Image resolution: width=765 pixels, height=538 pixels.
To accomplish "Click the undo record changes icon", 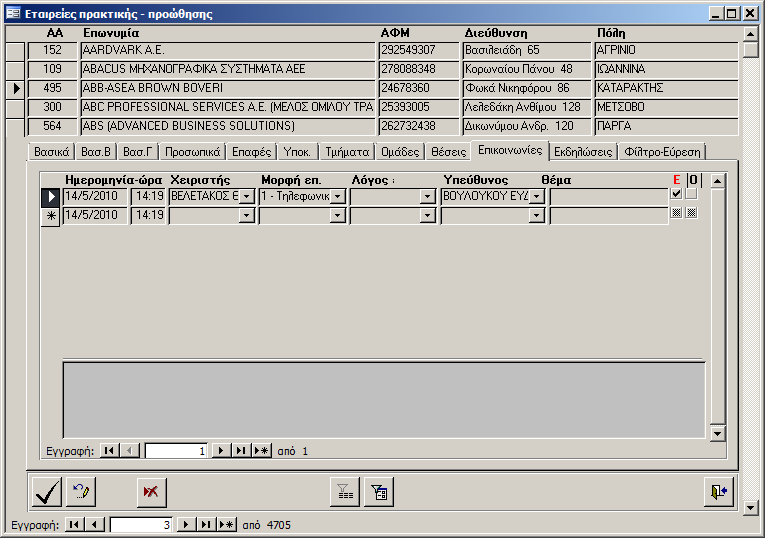I will (80, 492).
